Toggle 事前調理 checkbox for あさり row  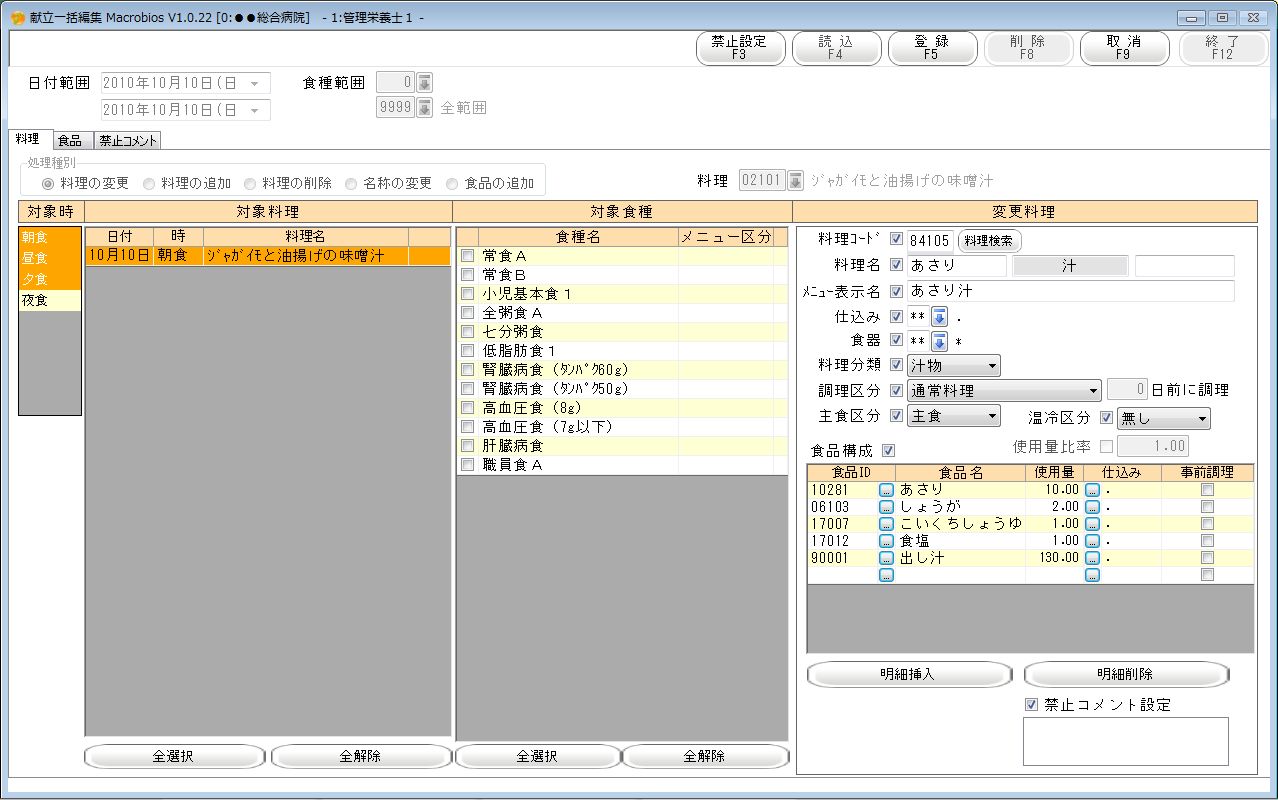(x=1207, y=490)
